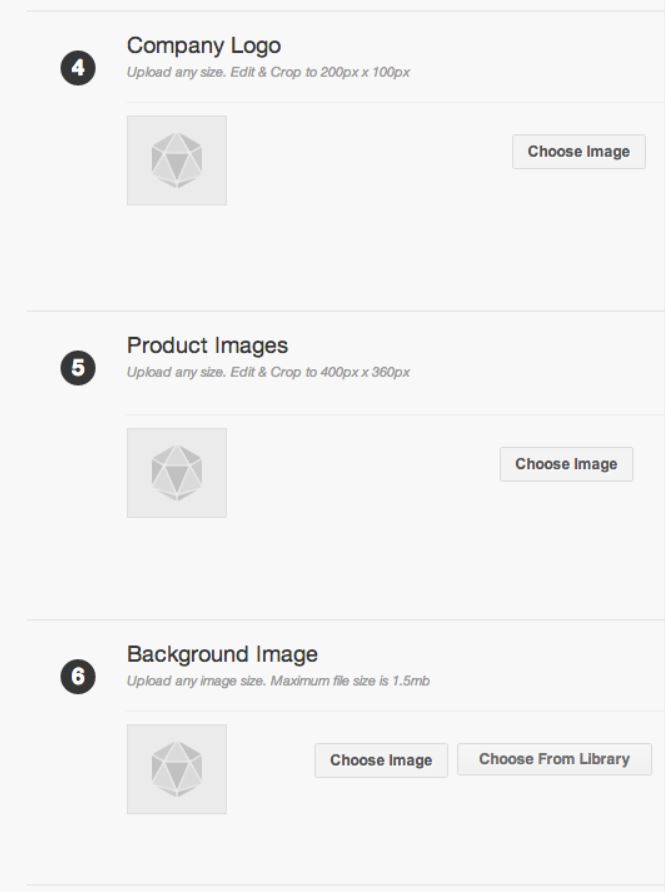This screenshot has height=892, width=665.
Task: Click the polyhedron placeholder icon under Product Images
Action: coord(177,473)
